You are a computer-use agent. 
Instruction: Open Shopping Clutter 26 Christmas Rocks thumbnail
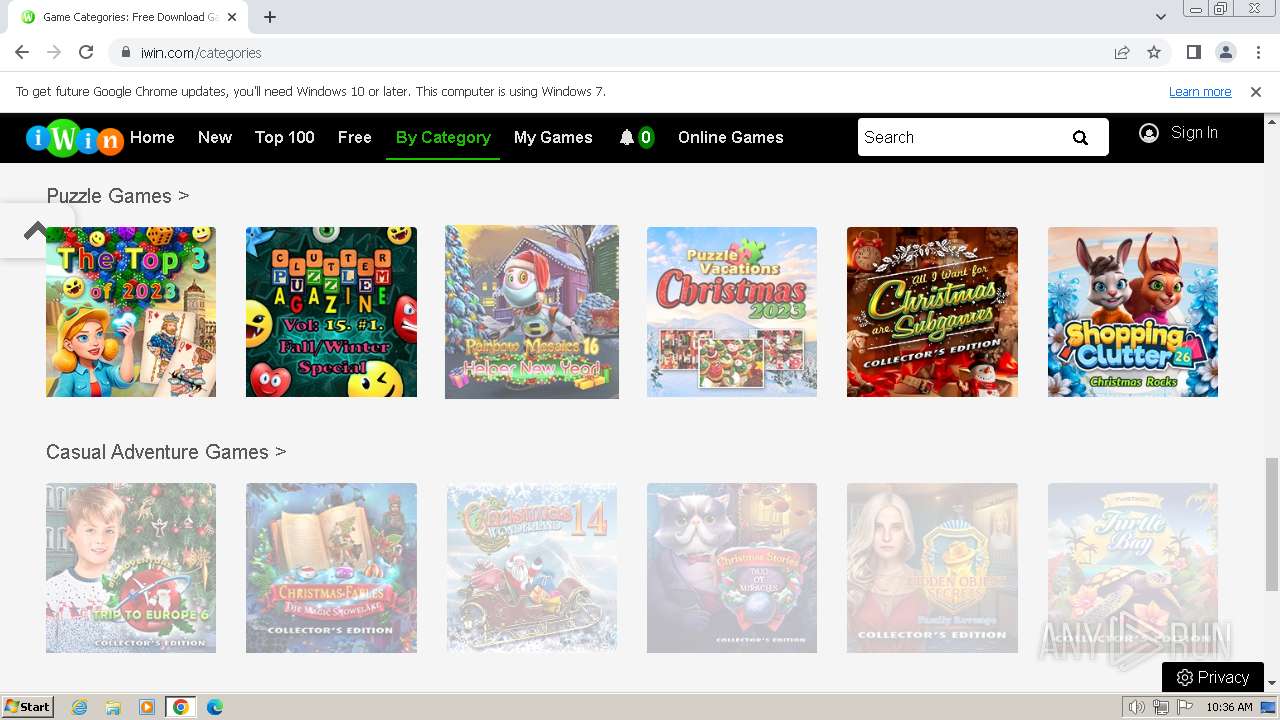click(1133, 312)
